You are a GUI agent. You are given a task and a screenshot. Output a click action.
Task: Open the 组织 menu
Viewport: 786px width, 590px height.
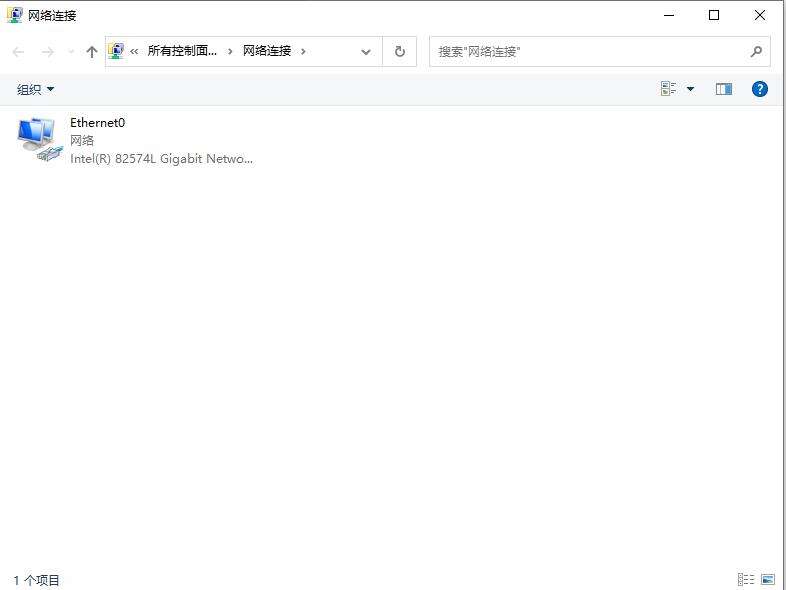pyautogui.click(x=35, y=89)
